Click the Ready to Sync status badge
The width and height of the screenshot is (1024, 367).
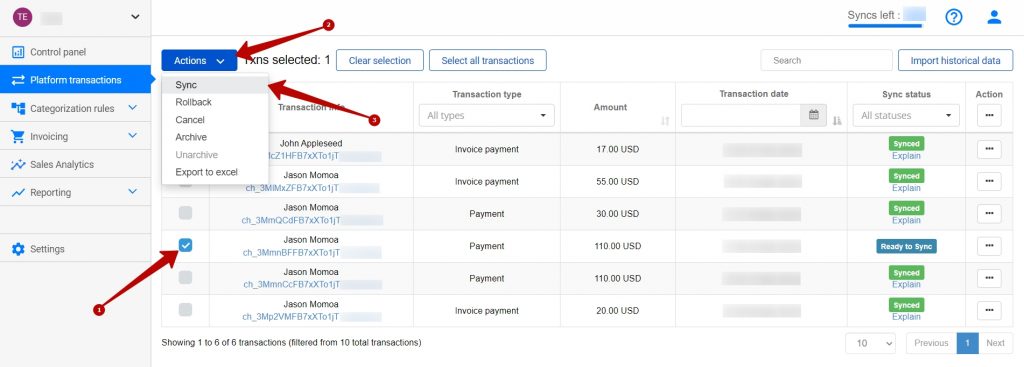pyautogui.click(x=906, y=246)
